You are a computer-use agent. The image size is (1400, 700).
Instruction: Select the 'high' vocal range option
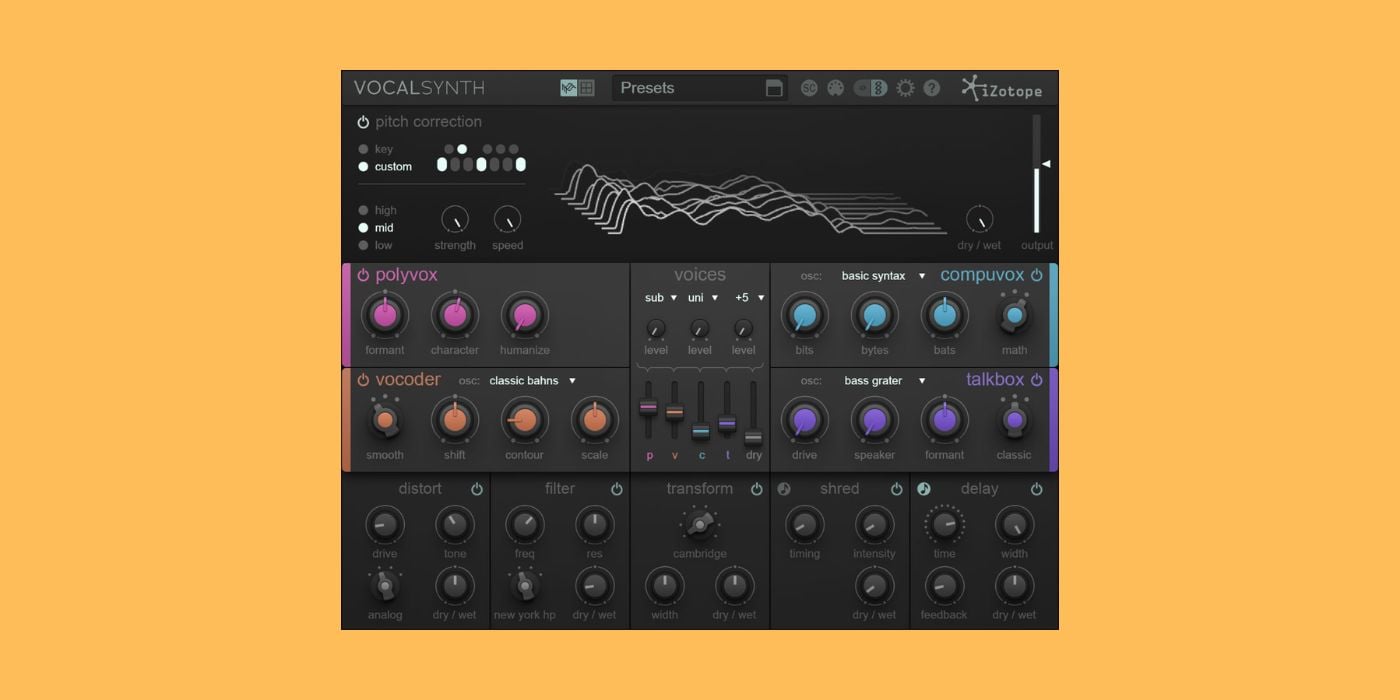364,210
